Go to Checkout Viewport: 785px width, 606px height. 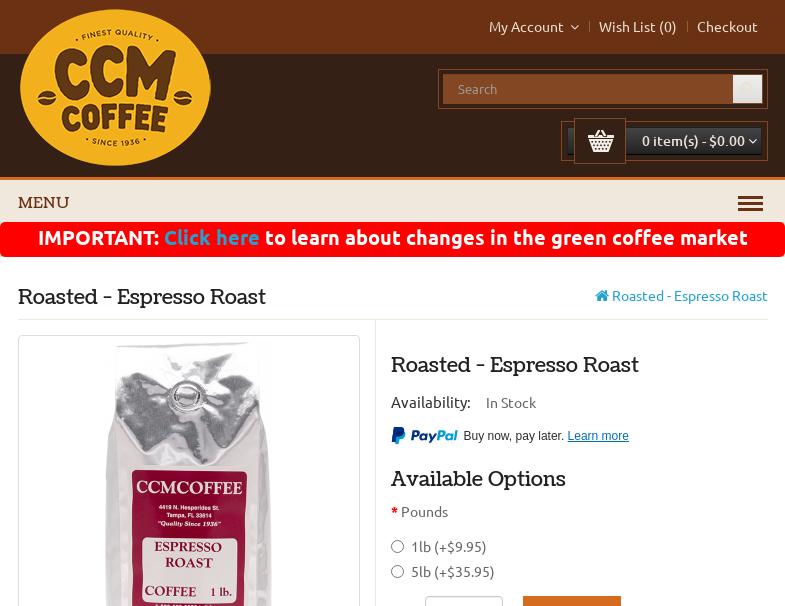(x=727, y=27)
